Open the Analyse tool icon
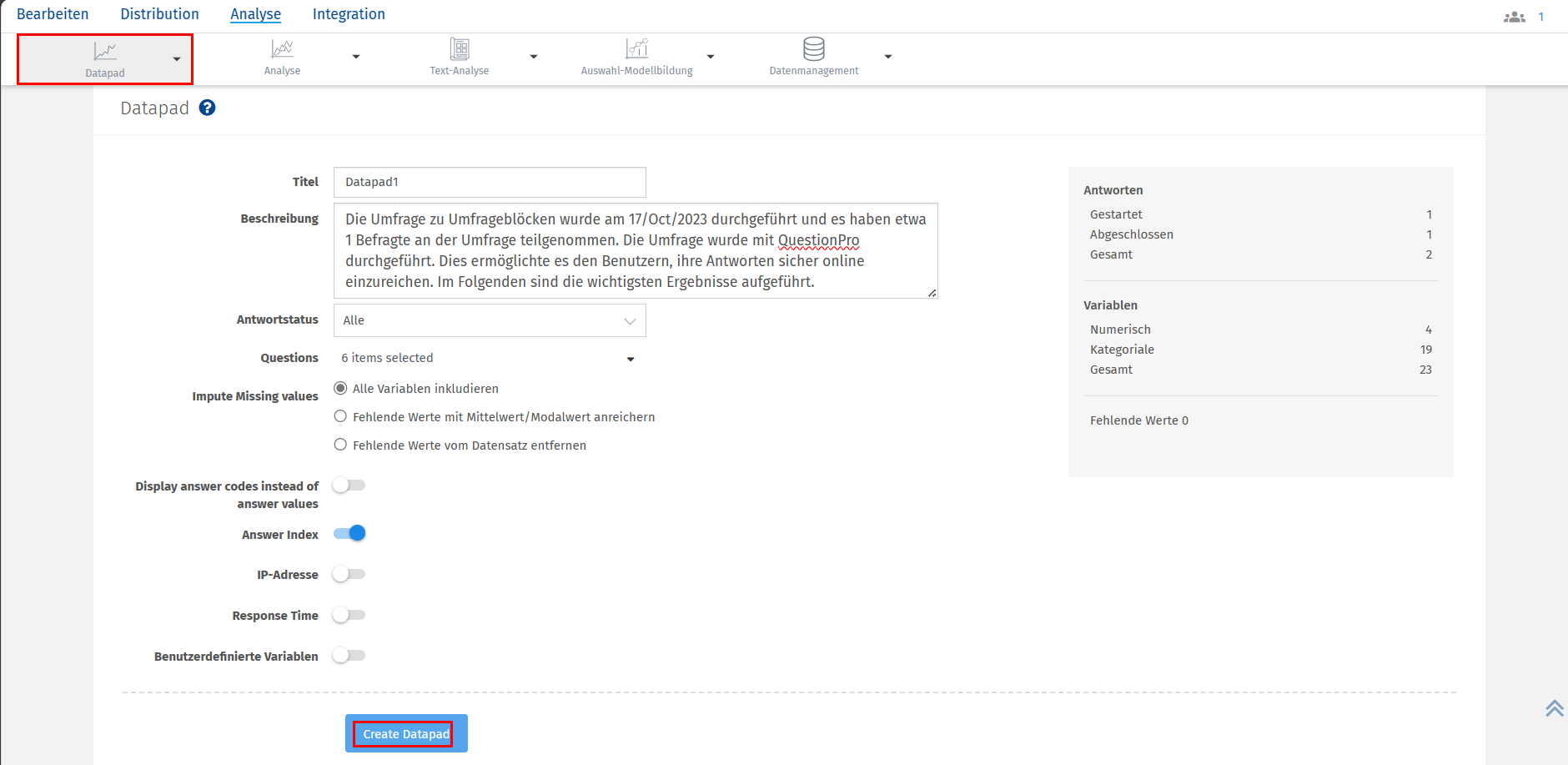The height and width of the screenshot is (765, 1568). click(283, 50)
